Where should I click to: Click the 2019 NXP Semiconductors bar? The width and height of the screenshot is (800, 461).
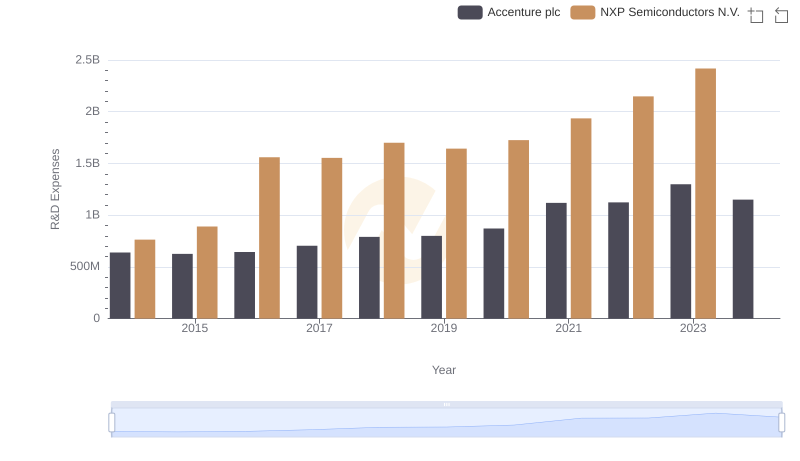click(456, 234)
